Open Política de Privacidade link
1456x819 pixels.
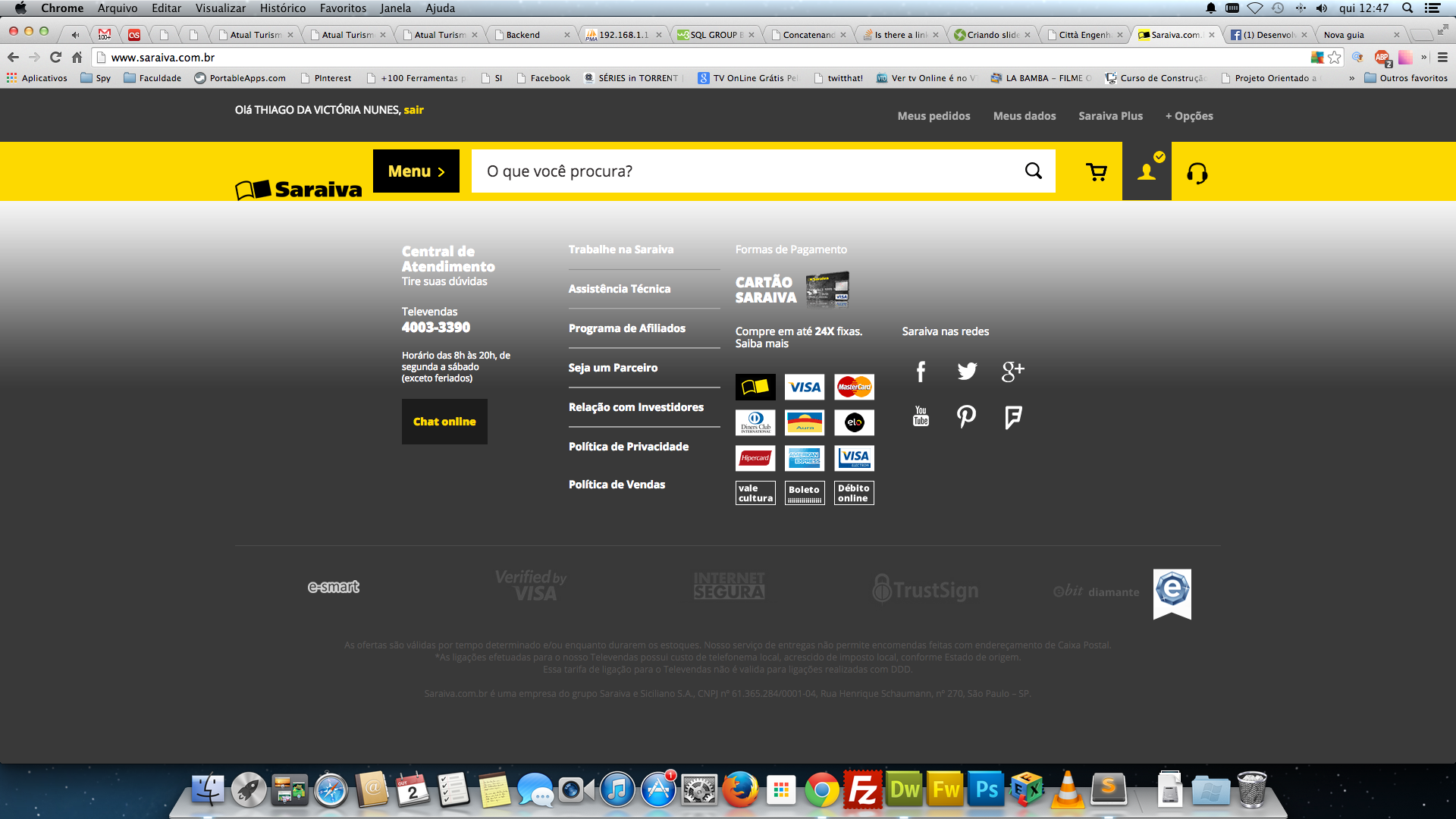[x=629, y=447]
